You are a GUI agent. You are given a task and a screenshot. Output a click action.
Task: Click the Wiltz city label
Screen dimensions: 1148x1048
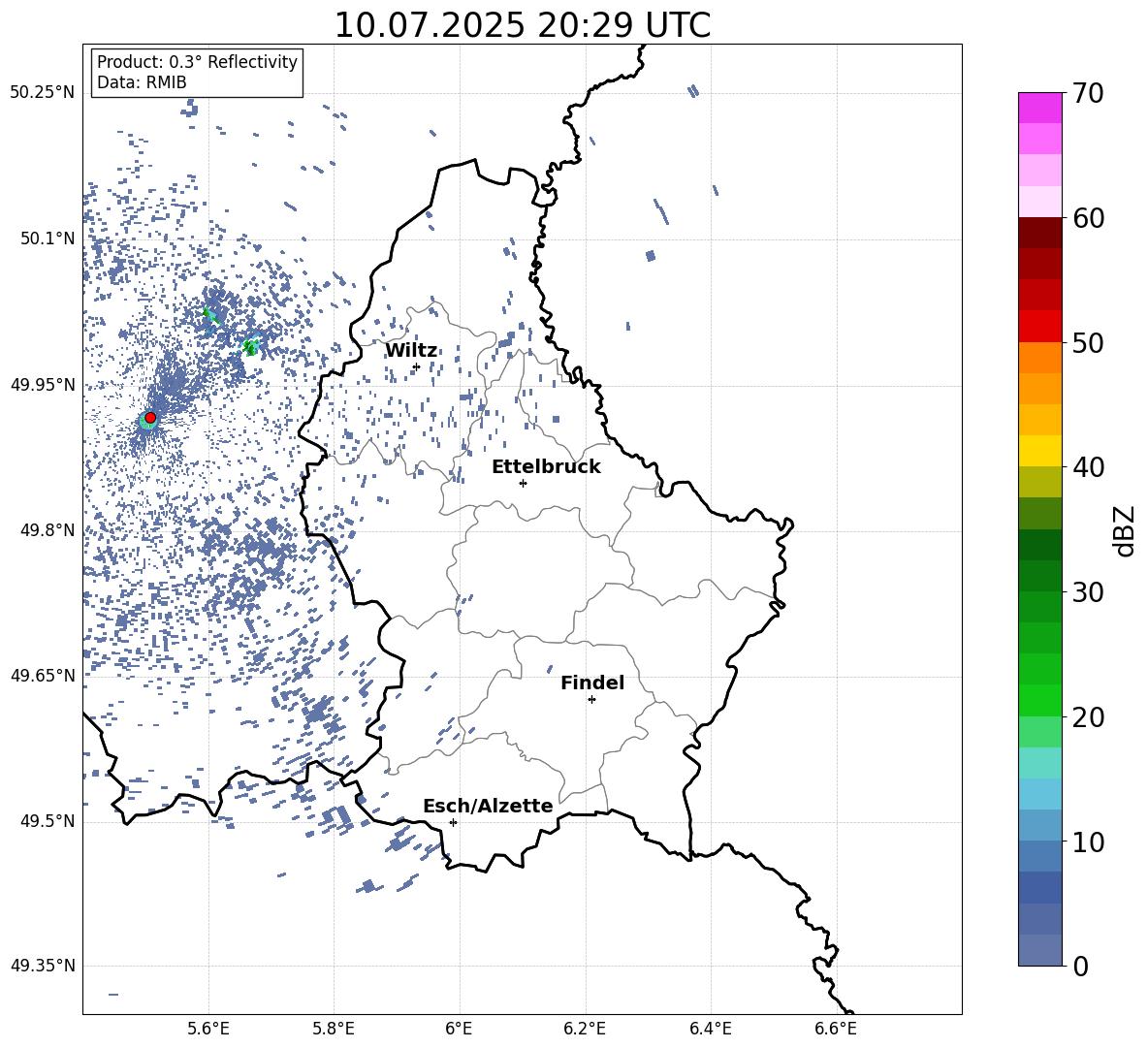pyautogui.click(x=411, y=351)
